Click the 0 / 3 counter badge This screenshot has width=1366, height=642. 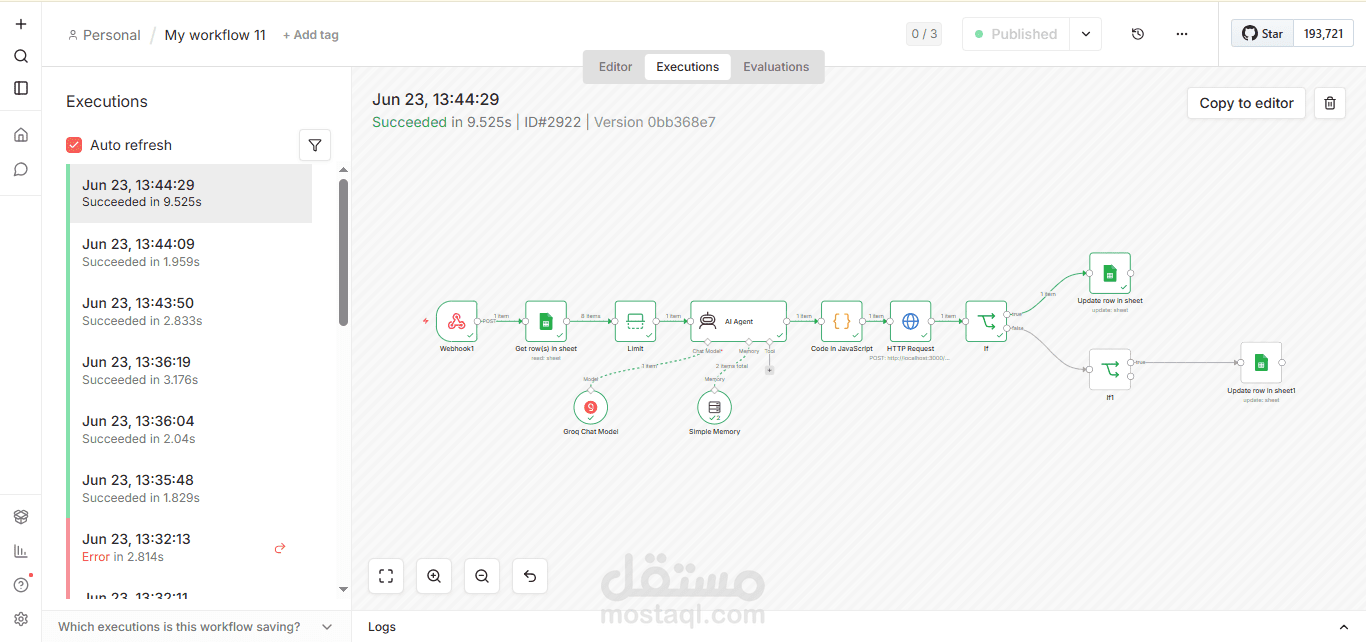pyautogui.click(x=924, y=34)
